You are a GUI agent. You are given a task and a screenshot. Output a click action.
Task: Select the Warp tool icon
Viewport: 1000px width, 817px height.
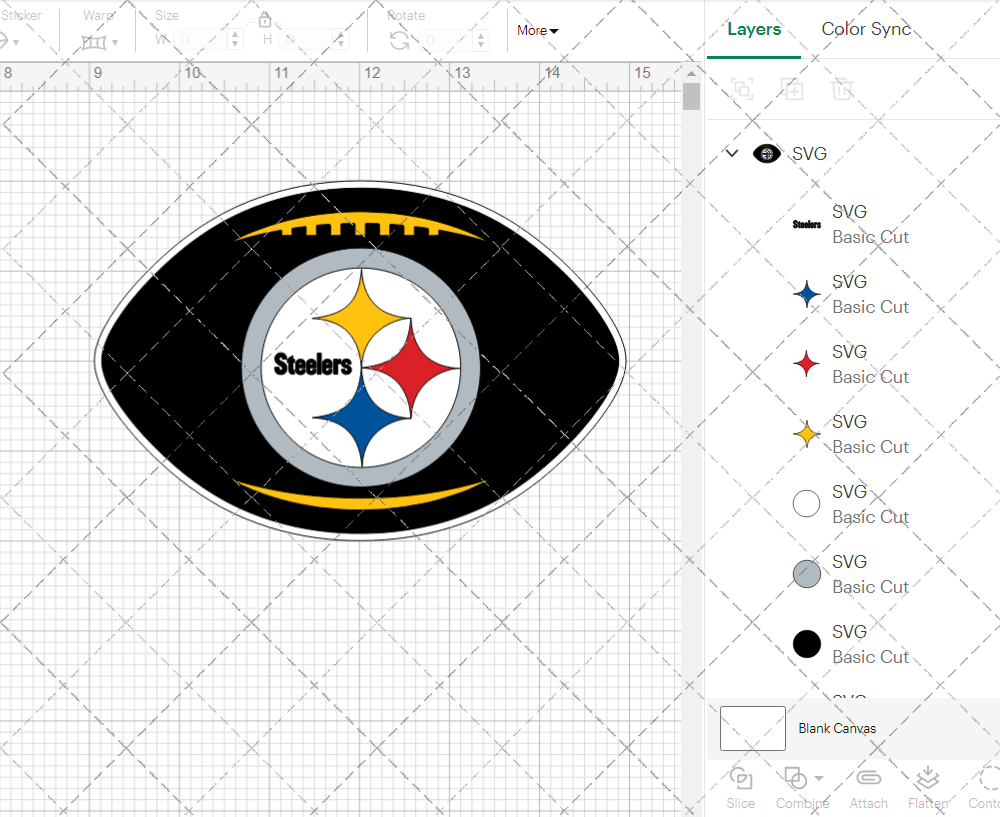click(x=95, y=42)
